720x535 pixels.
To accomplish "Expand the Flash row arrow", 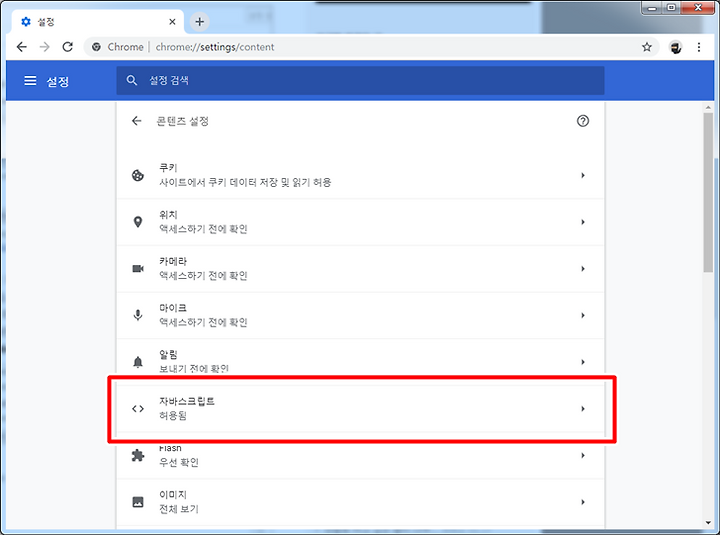I will pos(583,455).
